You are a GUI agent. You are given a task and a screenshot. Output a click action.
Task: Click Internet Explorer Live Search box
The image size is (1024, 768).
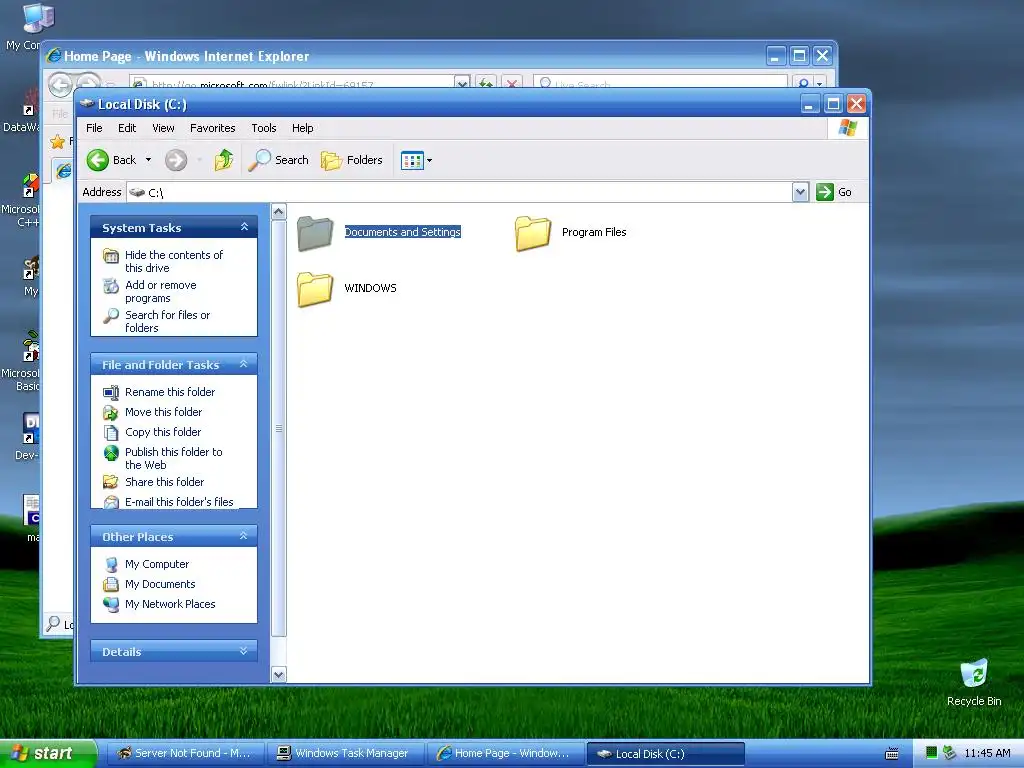coord(660,82)
